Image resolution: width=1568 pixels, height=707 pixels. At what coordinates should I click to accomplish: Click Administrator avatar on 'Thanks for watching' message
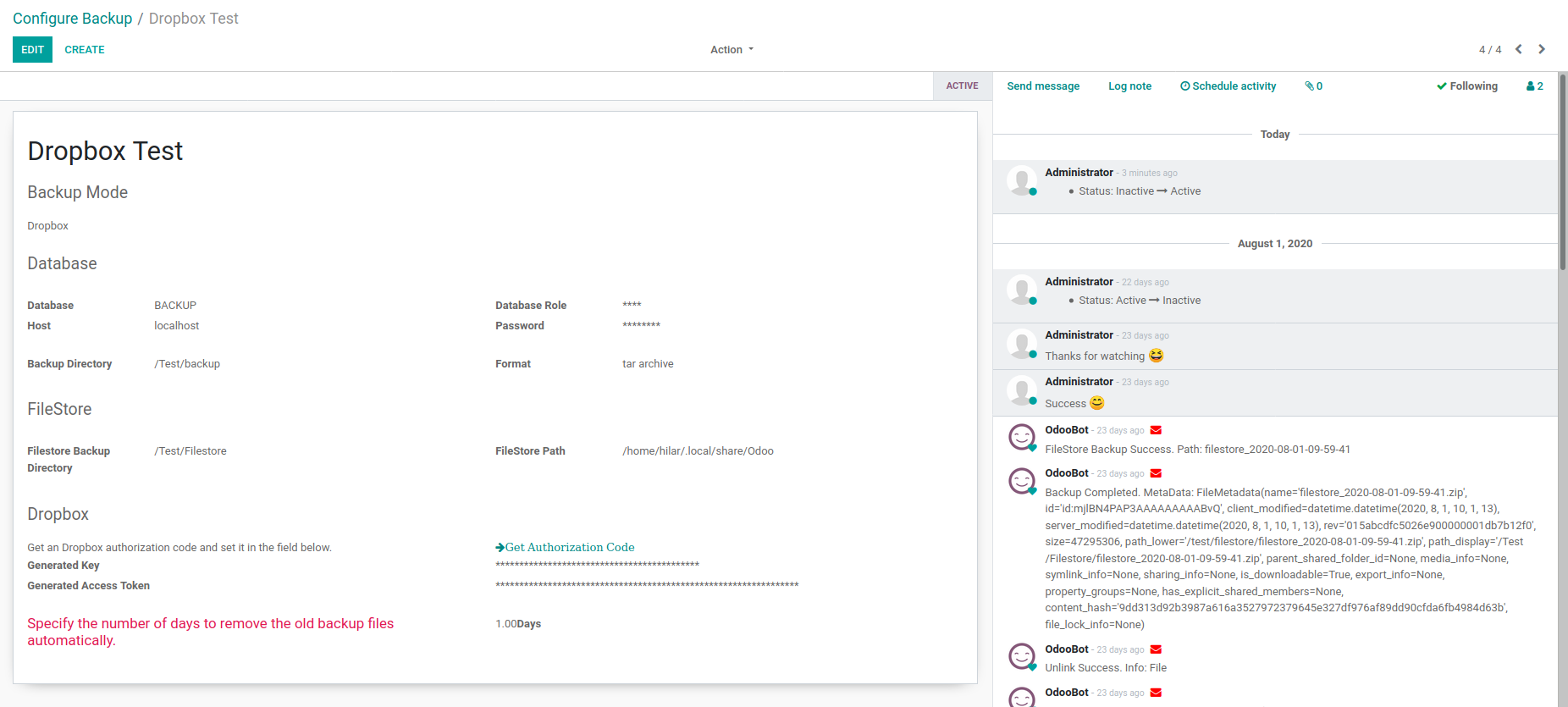(1022, 343)
